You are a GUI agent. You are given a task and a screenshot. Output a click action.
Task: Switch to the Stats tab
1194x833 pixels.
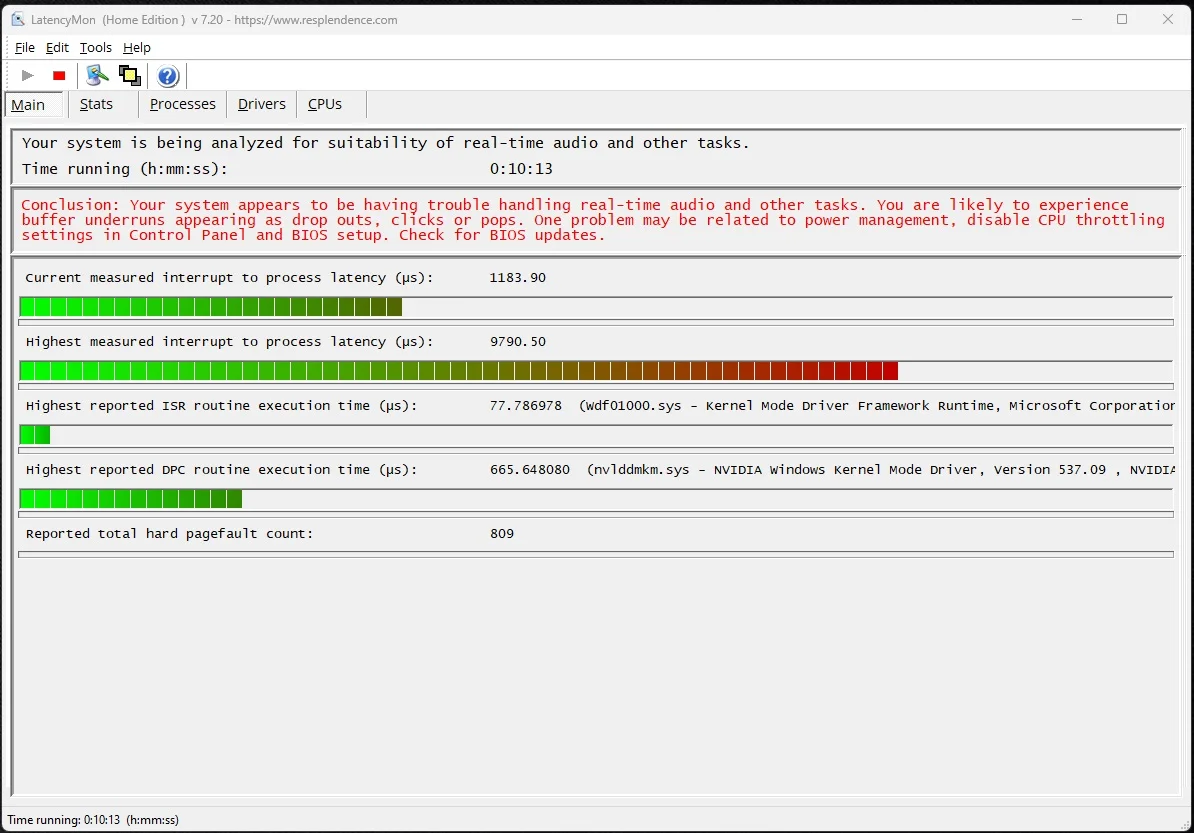tap(97, 104)
